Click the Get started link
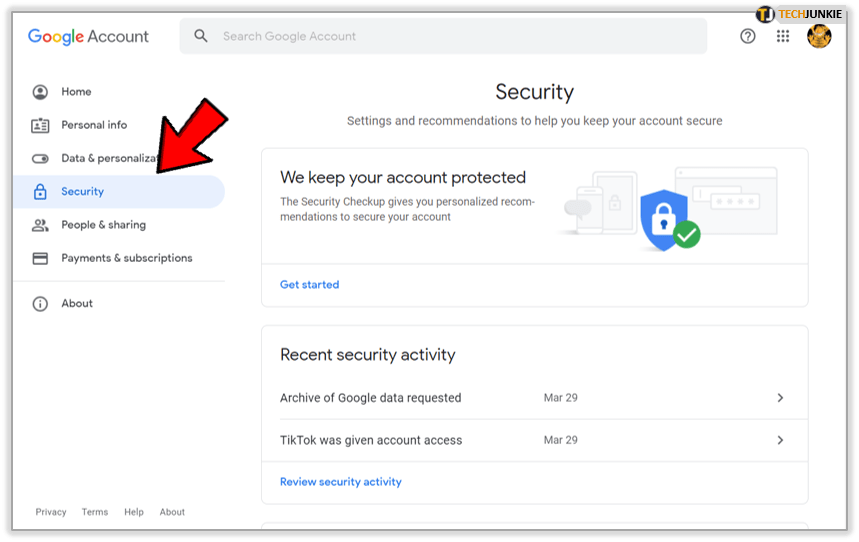Image resolution: width=859 pixels, height=542 pixels. click(309, 285)
